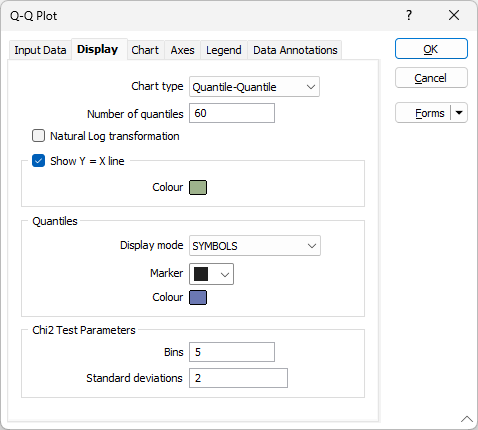Click the Standard deviations input field
The width and height of the screenshot is (478, 430).
pos(238,378)
